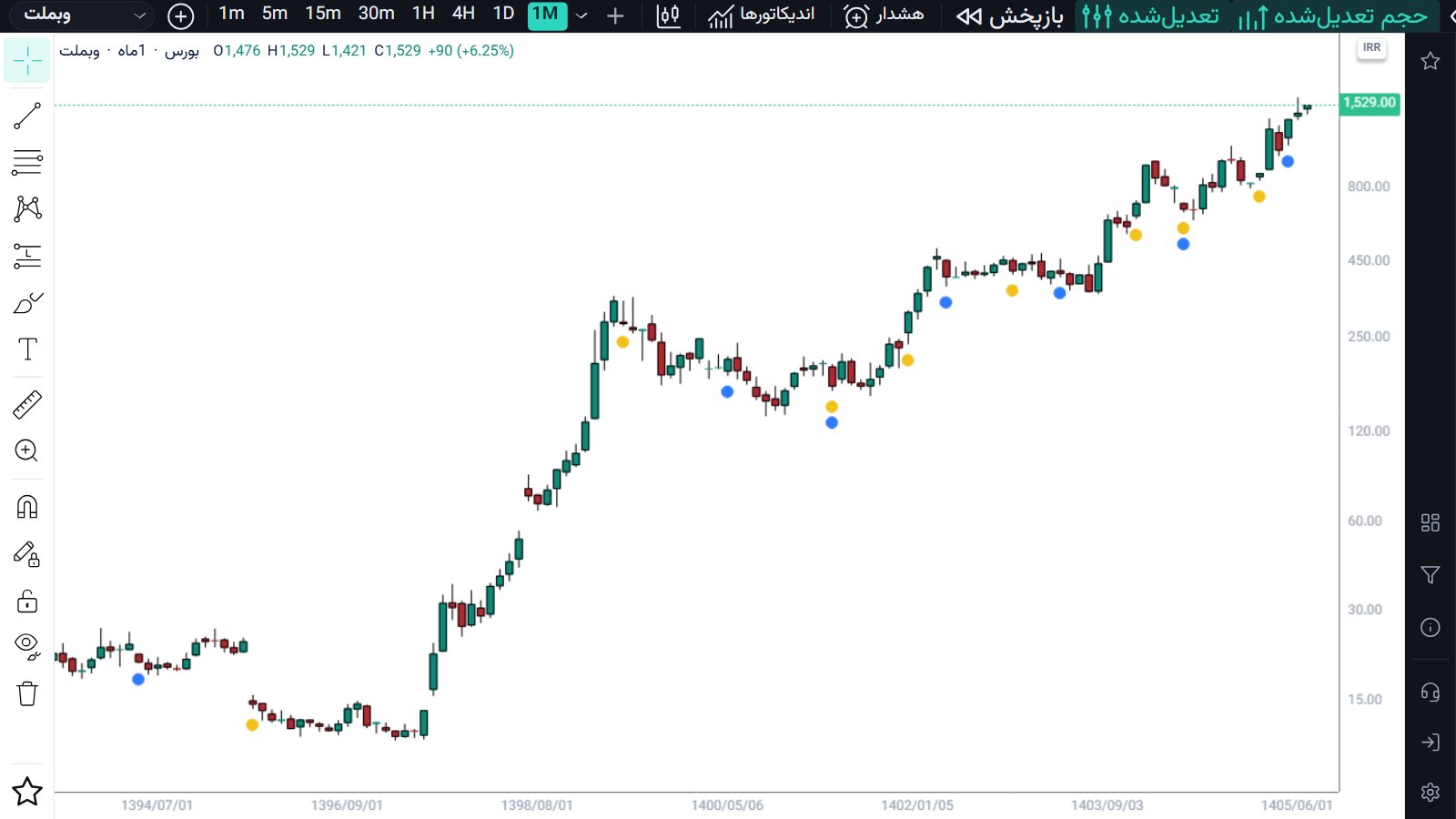Viewport: 1456px width, 819px height.
Task: Open favorites star in left toolbar
Action: click(x=27, y=792)
